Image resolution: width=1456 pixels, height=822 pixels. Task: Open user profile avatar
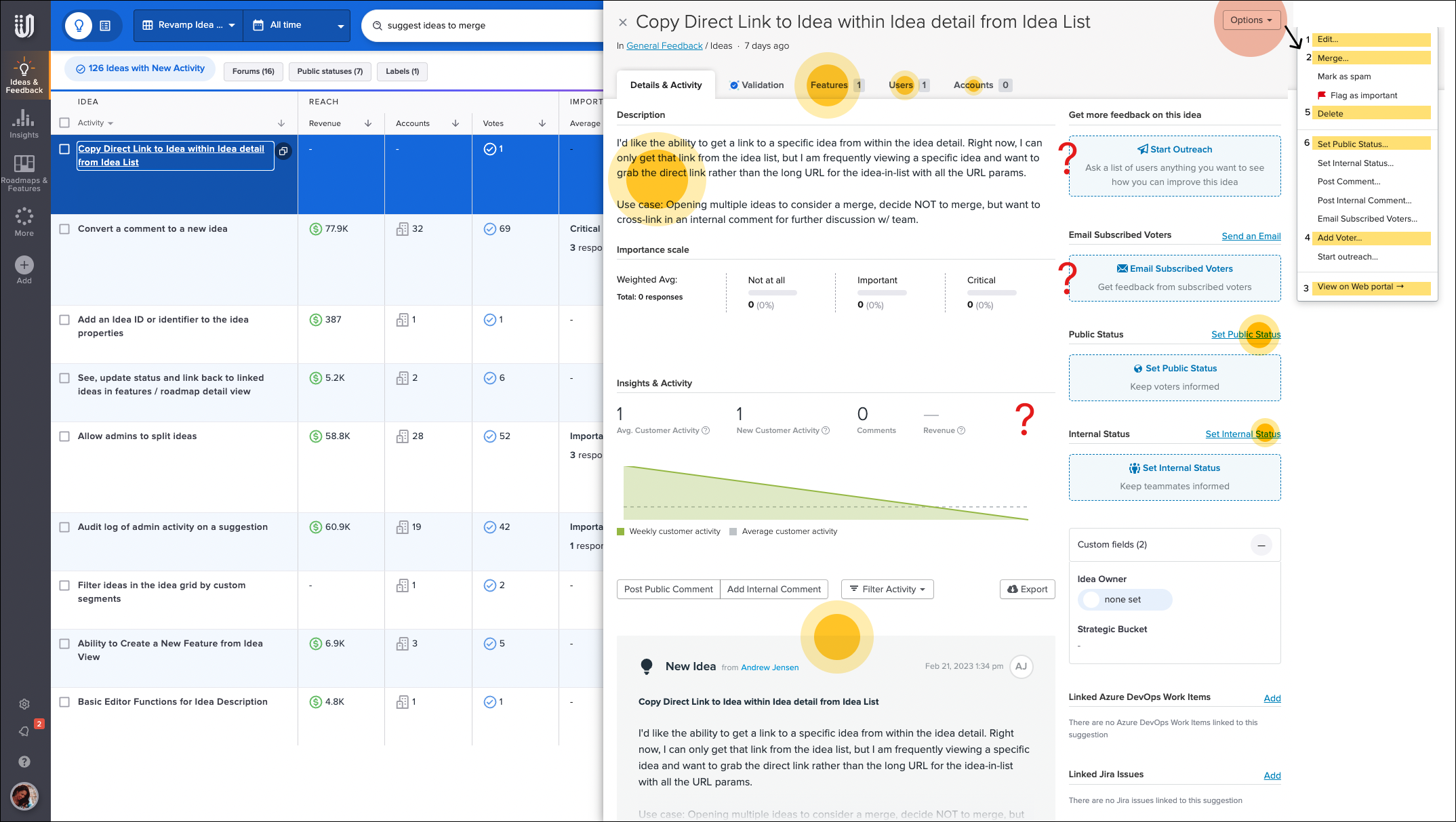24,796
